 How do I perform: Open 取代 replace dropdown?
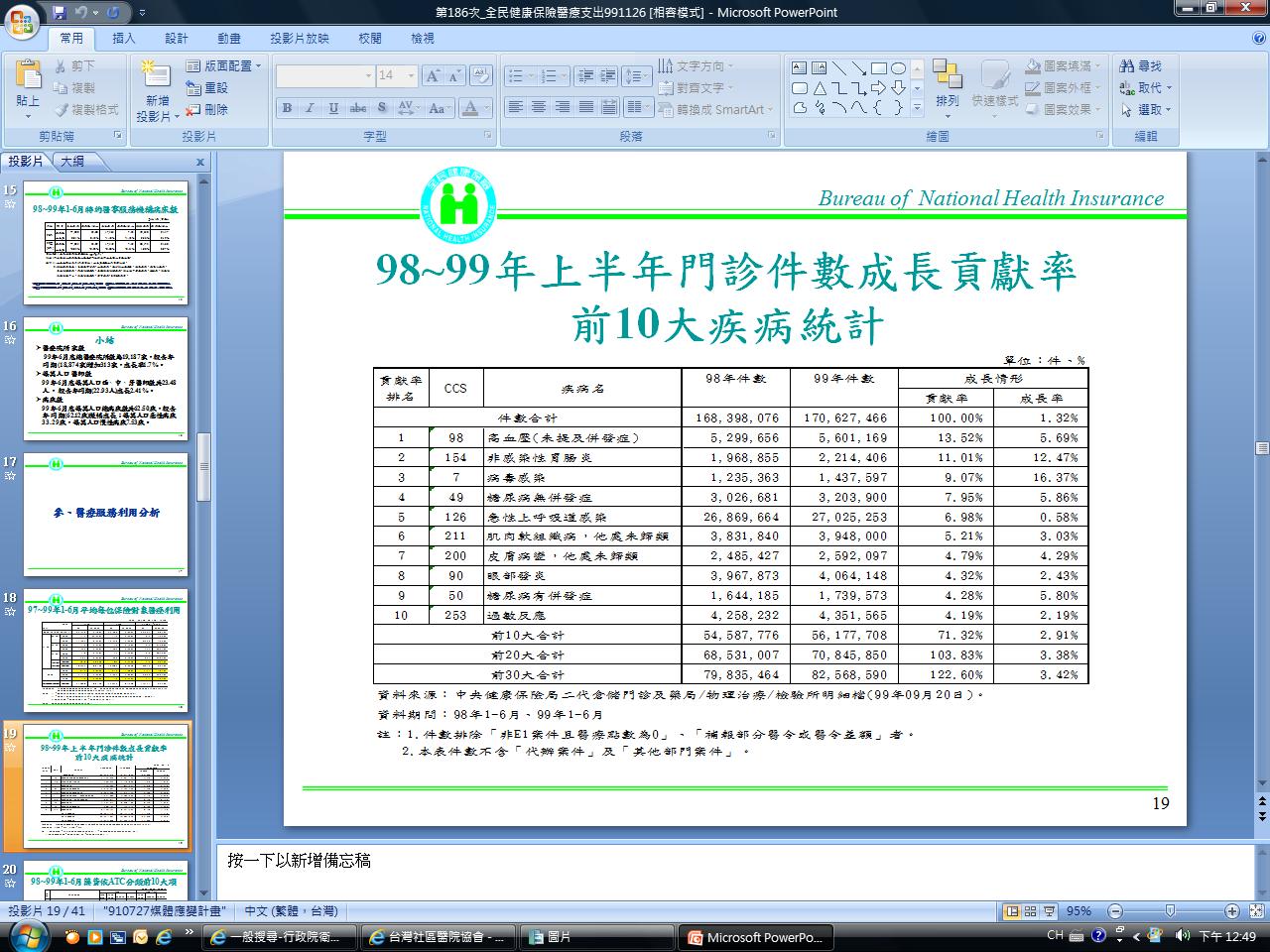(x=1146, y=87)
